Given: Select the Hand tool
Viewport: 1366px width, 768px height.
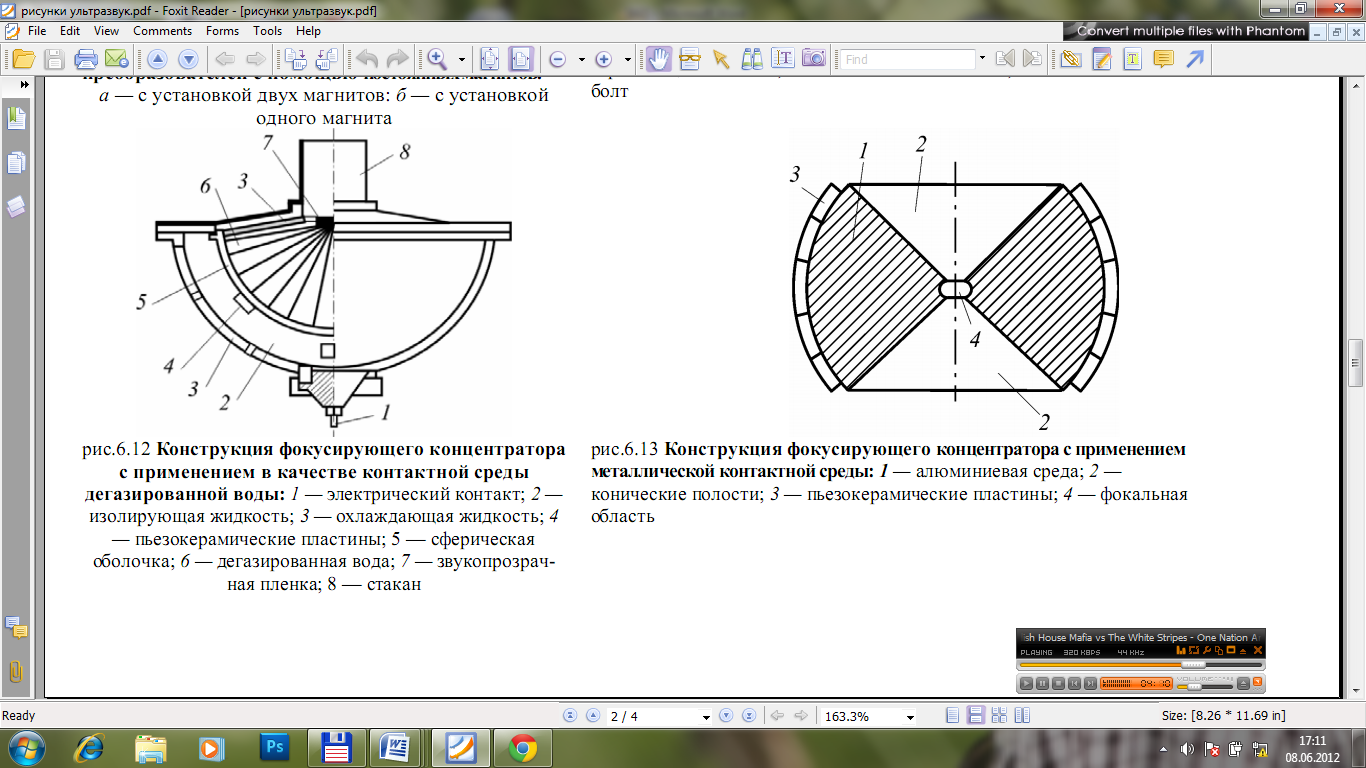Looking at the screenshot, I should (658, 58).
